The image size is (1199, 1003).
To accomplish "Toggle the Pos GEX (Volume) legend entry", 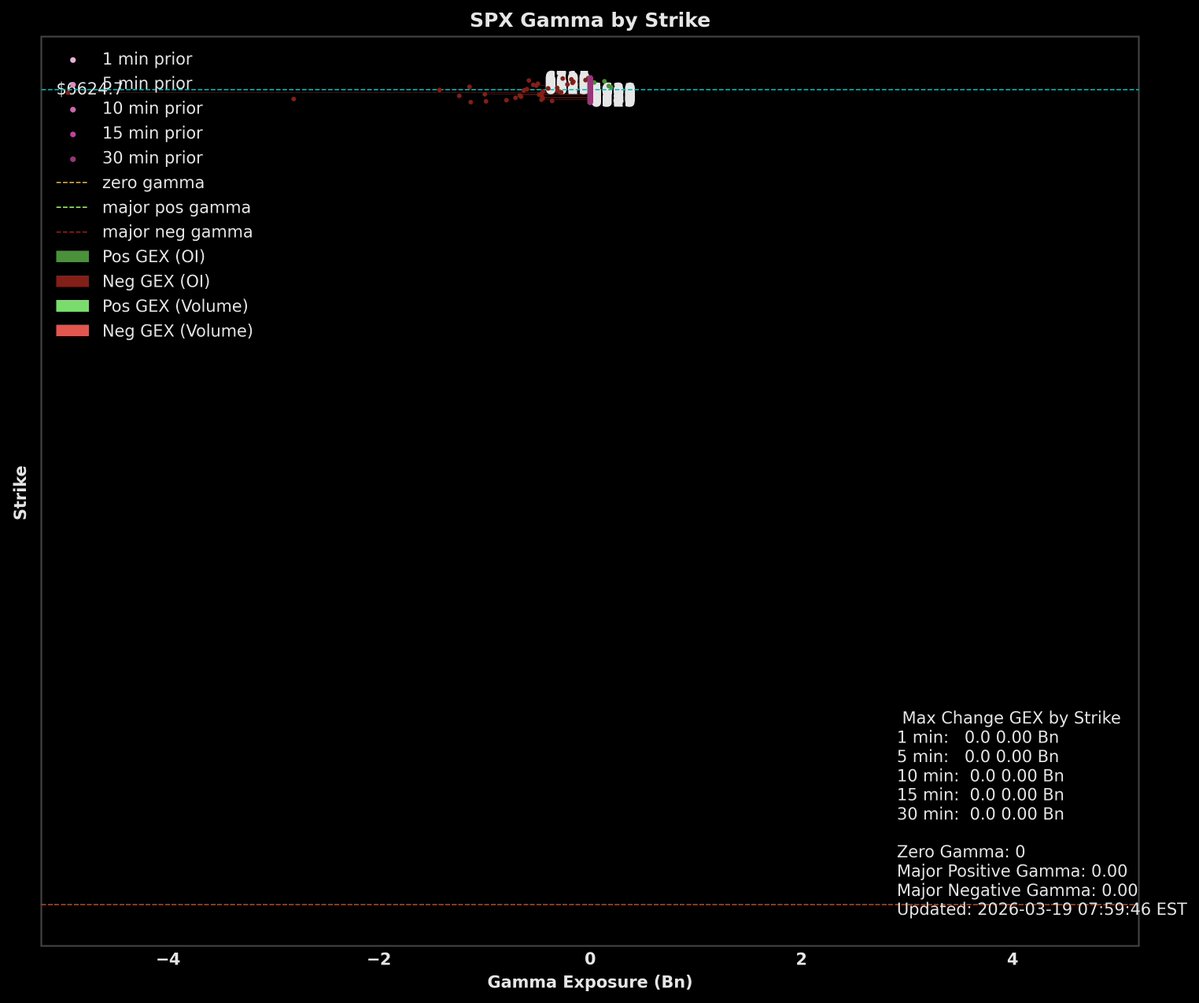I will 160,306.
